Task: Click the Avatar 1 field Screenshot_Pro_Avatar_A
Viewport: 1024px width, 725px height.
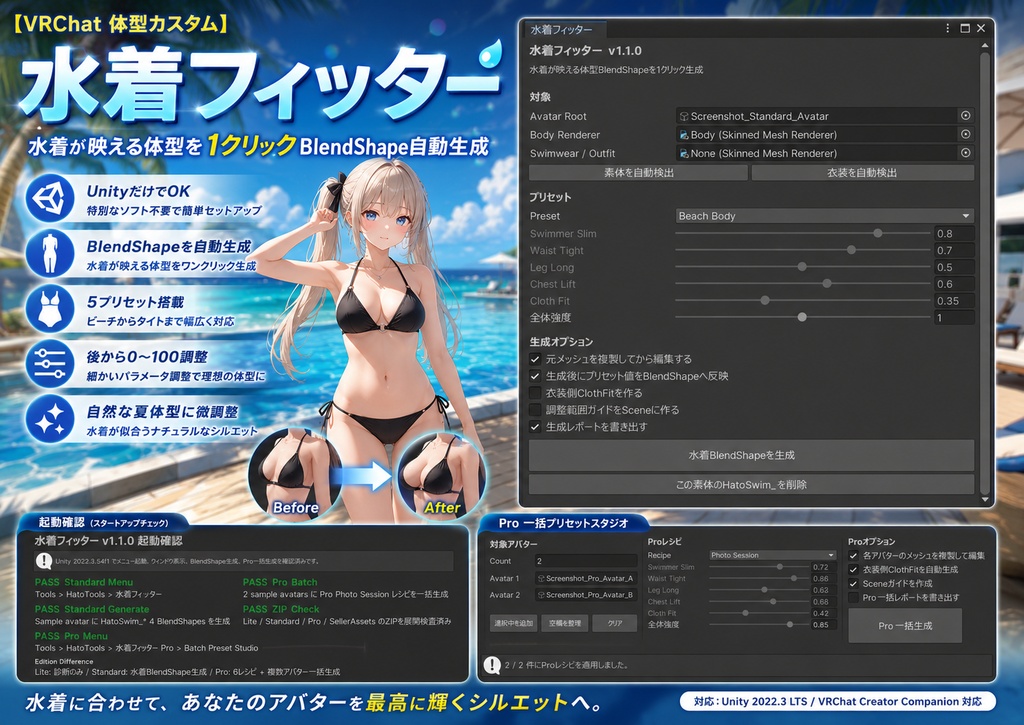Action: [x=586, y=578]
